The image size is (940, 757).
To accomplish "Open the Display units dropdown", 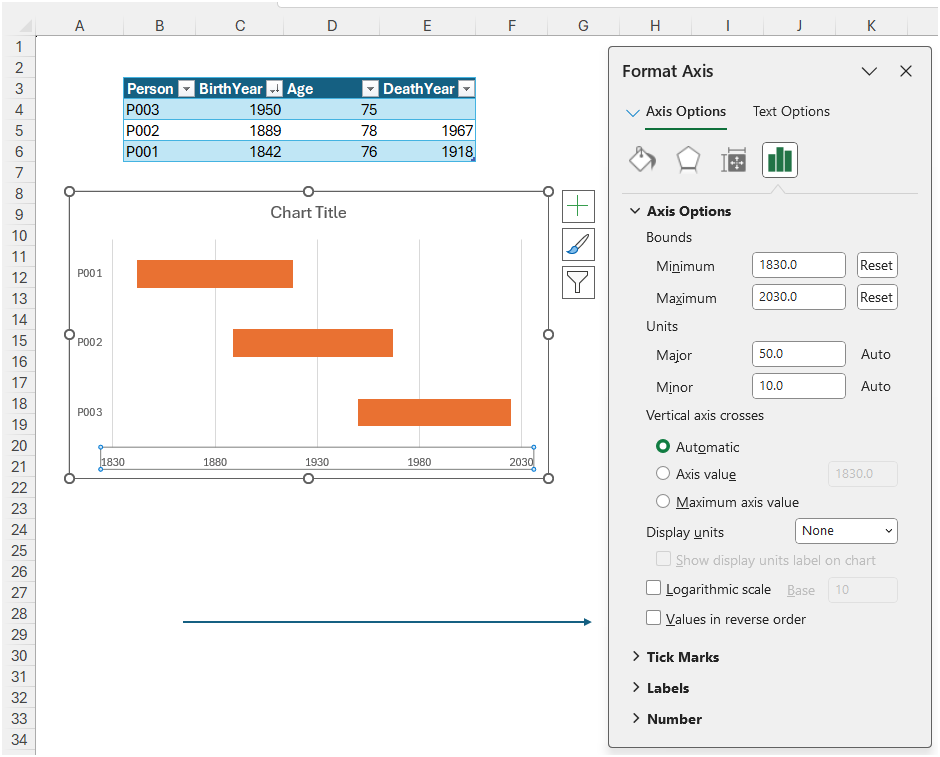I will (x=846, y=531).
